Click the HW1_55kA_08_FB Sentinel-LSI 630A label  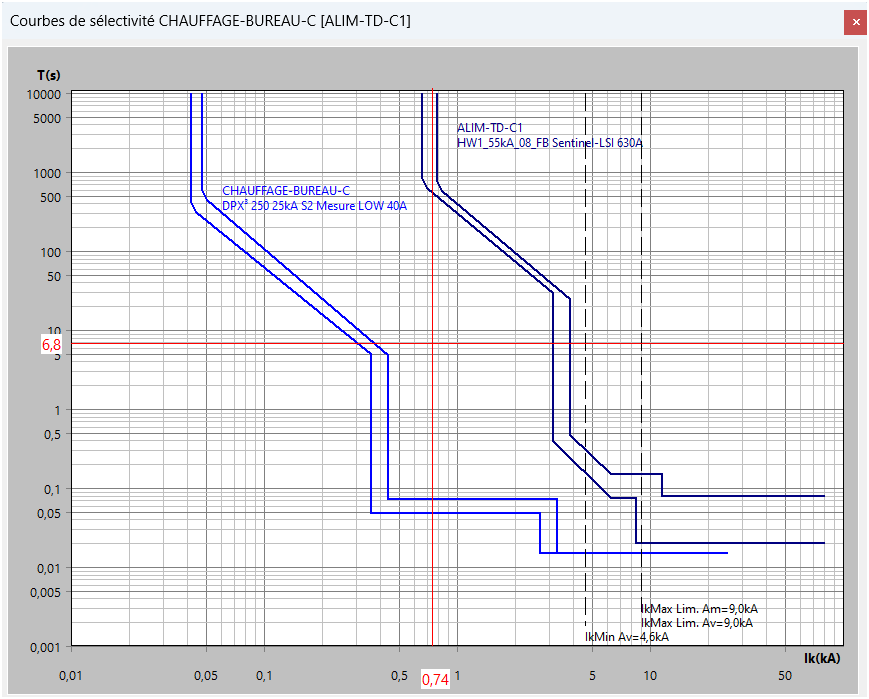pyautogui.click(x=549, y=143)
